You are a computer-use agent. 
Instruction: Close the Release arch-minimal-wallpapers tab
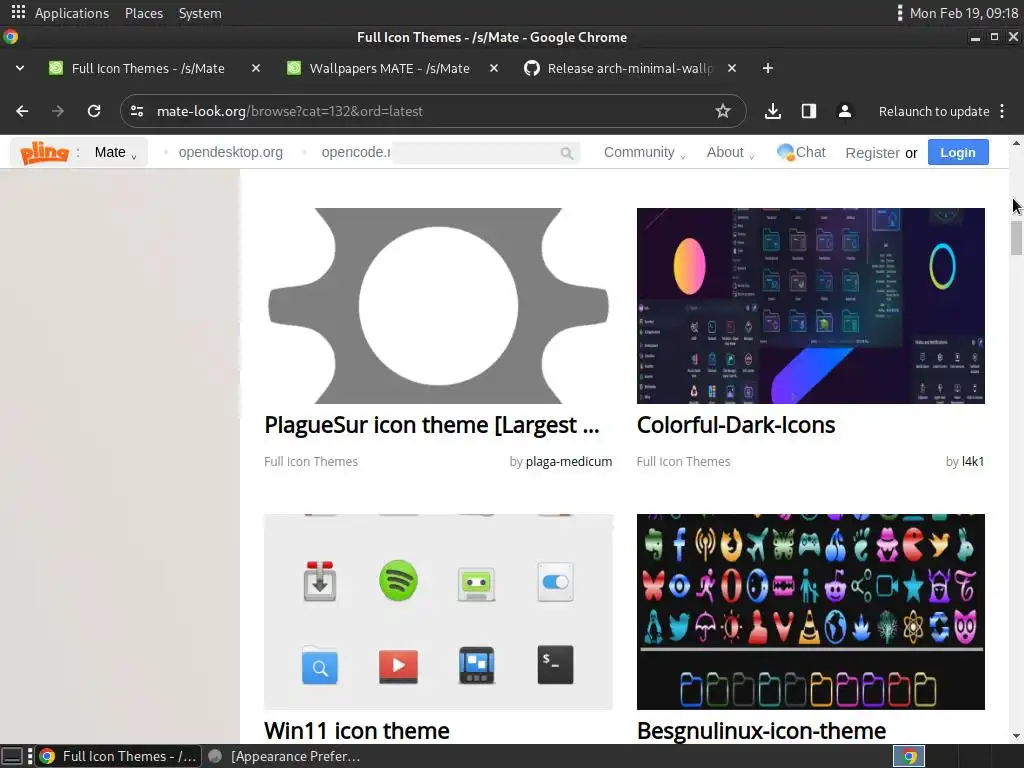tap(732, 68)
